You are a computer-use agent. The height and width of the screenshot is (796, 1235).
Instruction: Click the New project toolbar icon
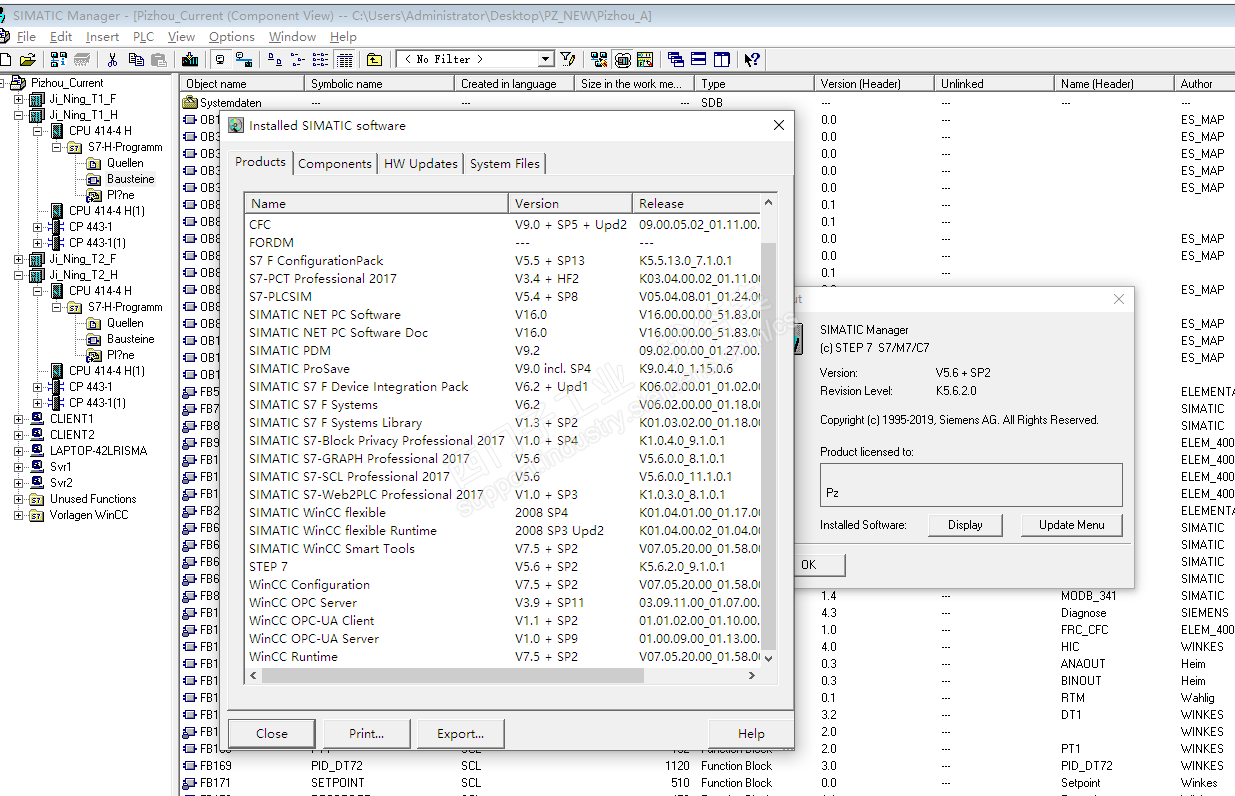click(6, 59)
